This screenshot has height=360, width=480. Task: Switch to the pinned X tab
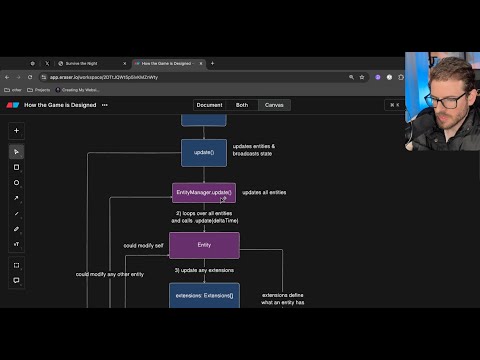(47, 63)
